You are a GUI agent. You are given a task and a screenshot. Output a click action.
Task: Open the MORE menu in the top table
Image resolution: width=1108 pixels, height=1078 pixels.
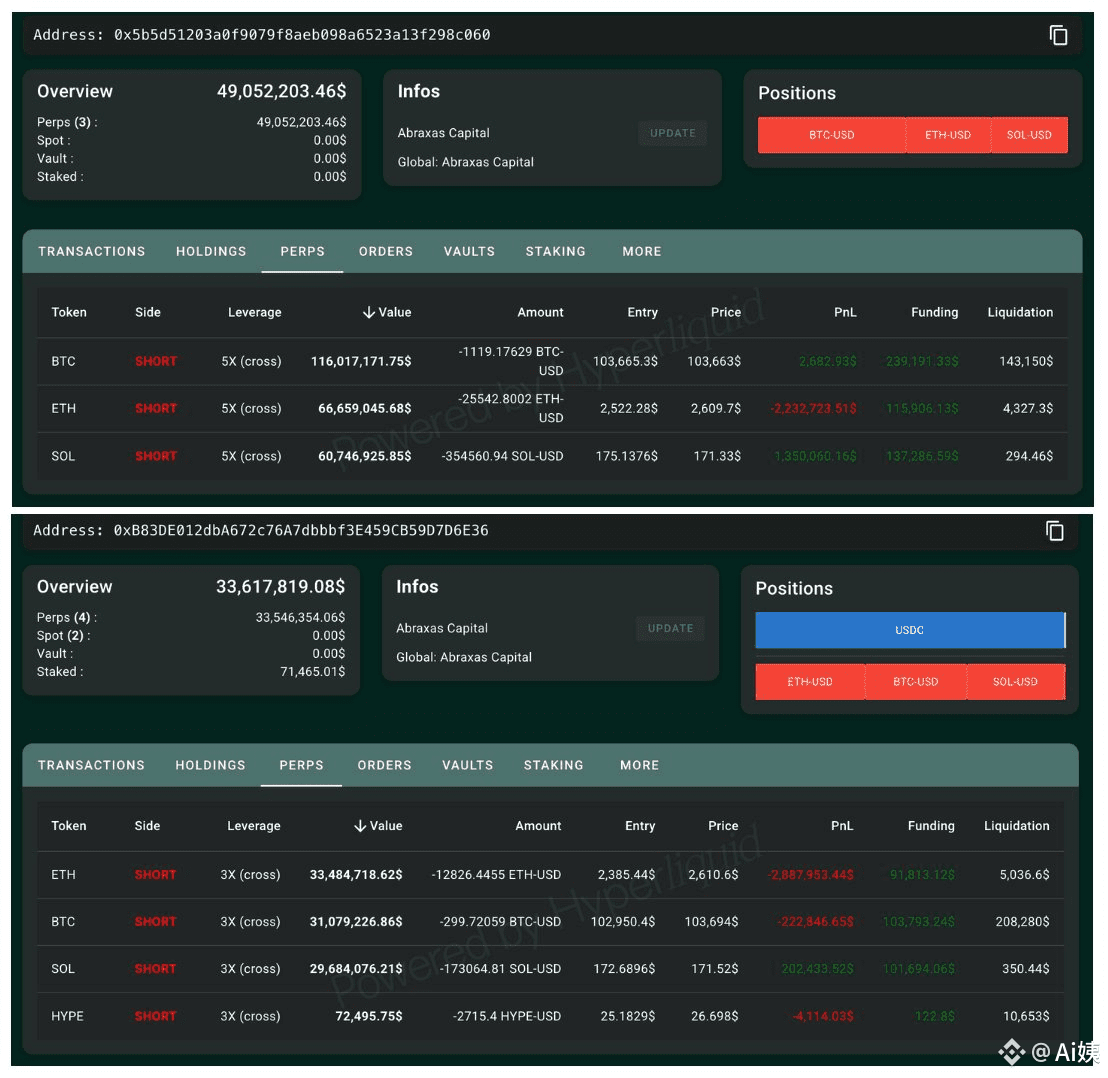641,251
